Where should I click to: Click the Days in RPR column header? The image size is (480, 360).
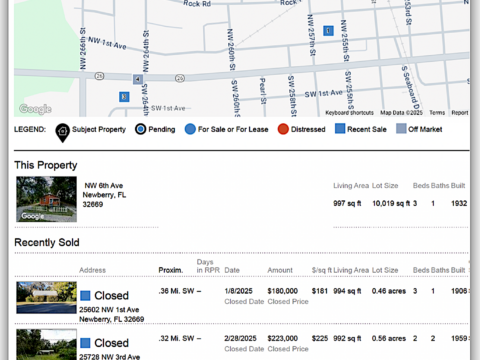point(208,266)
